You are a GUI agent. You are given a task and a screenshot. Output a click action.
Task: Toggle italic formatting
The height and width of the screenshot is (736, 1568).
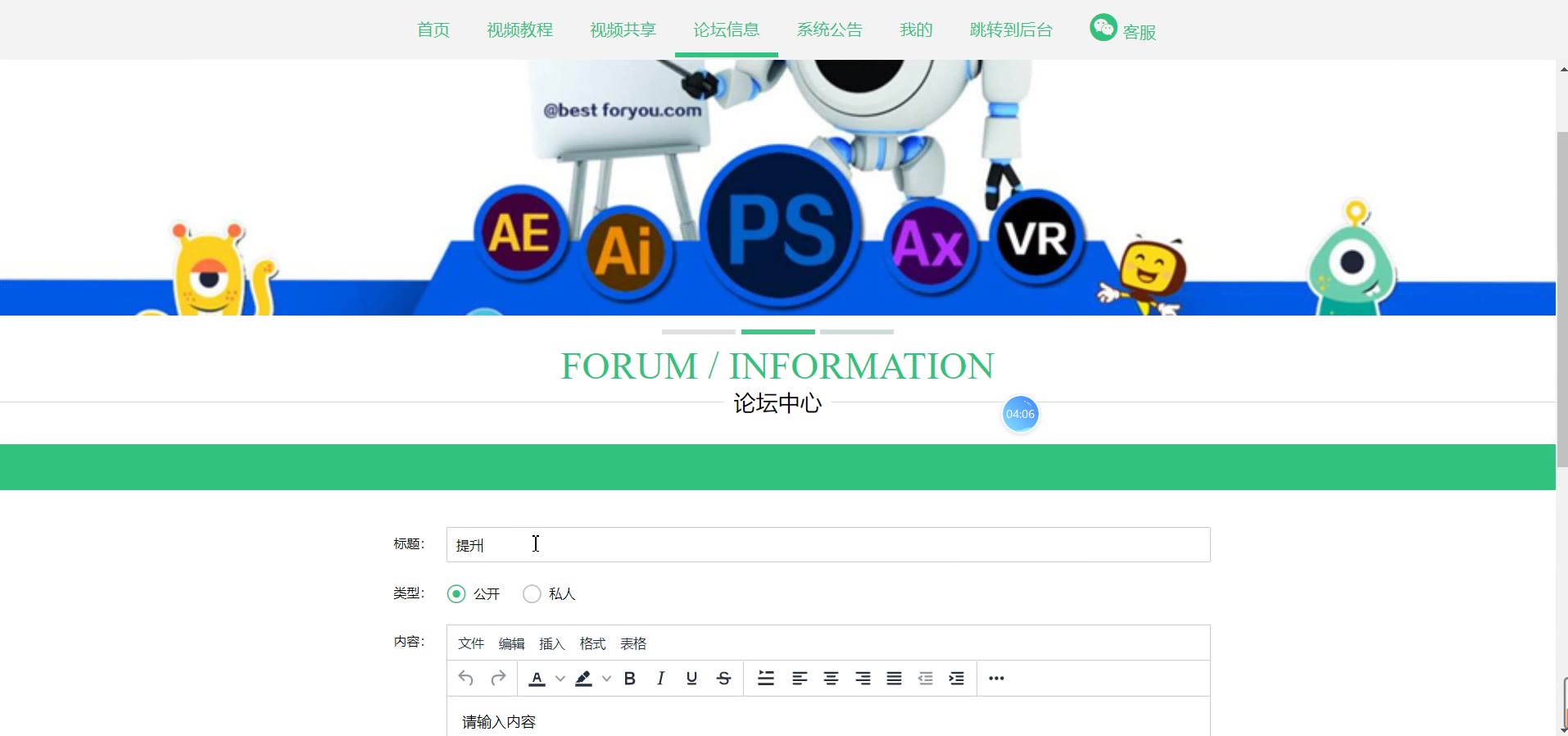[x=660, y=679]
